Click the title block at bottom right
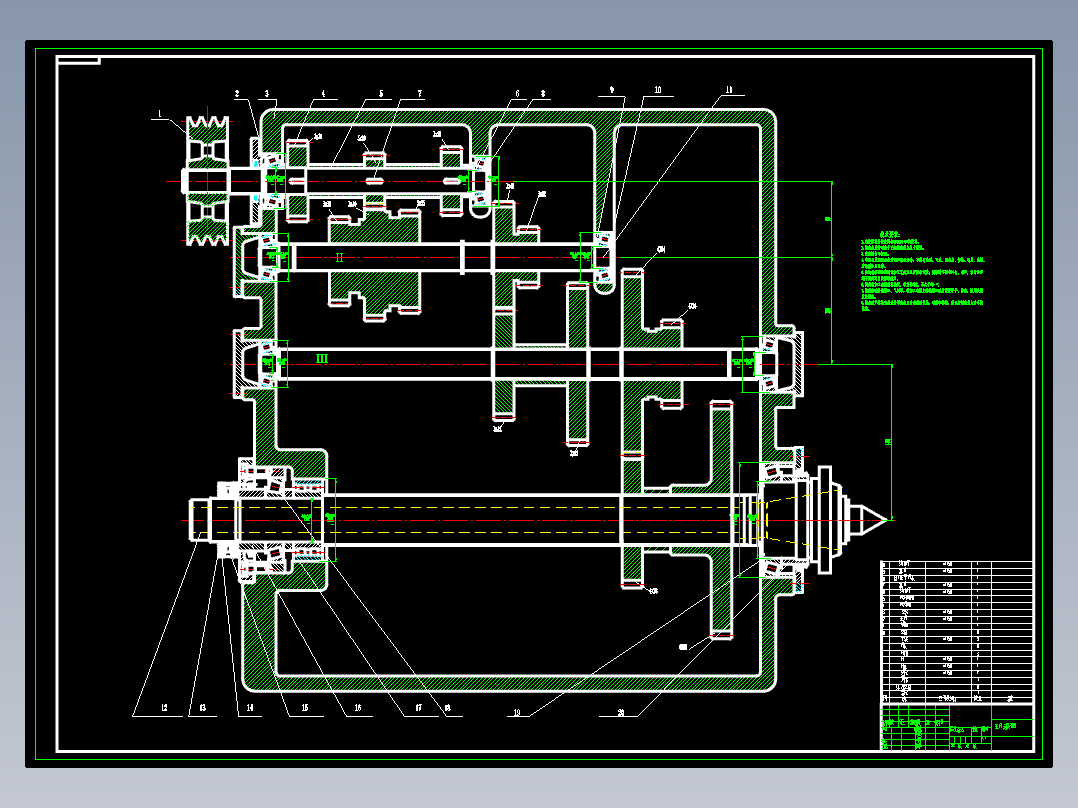1078x808 pixels. coord(957,728)
